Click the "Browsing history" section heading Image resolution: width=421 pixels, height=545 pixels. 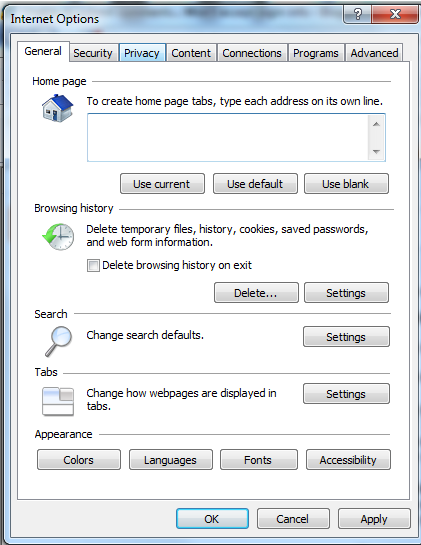[x=74, y=208]
